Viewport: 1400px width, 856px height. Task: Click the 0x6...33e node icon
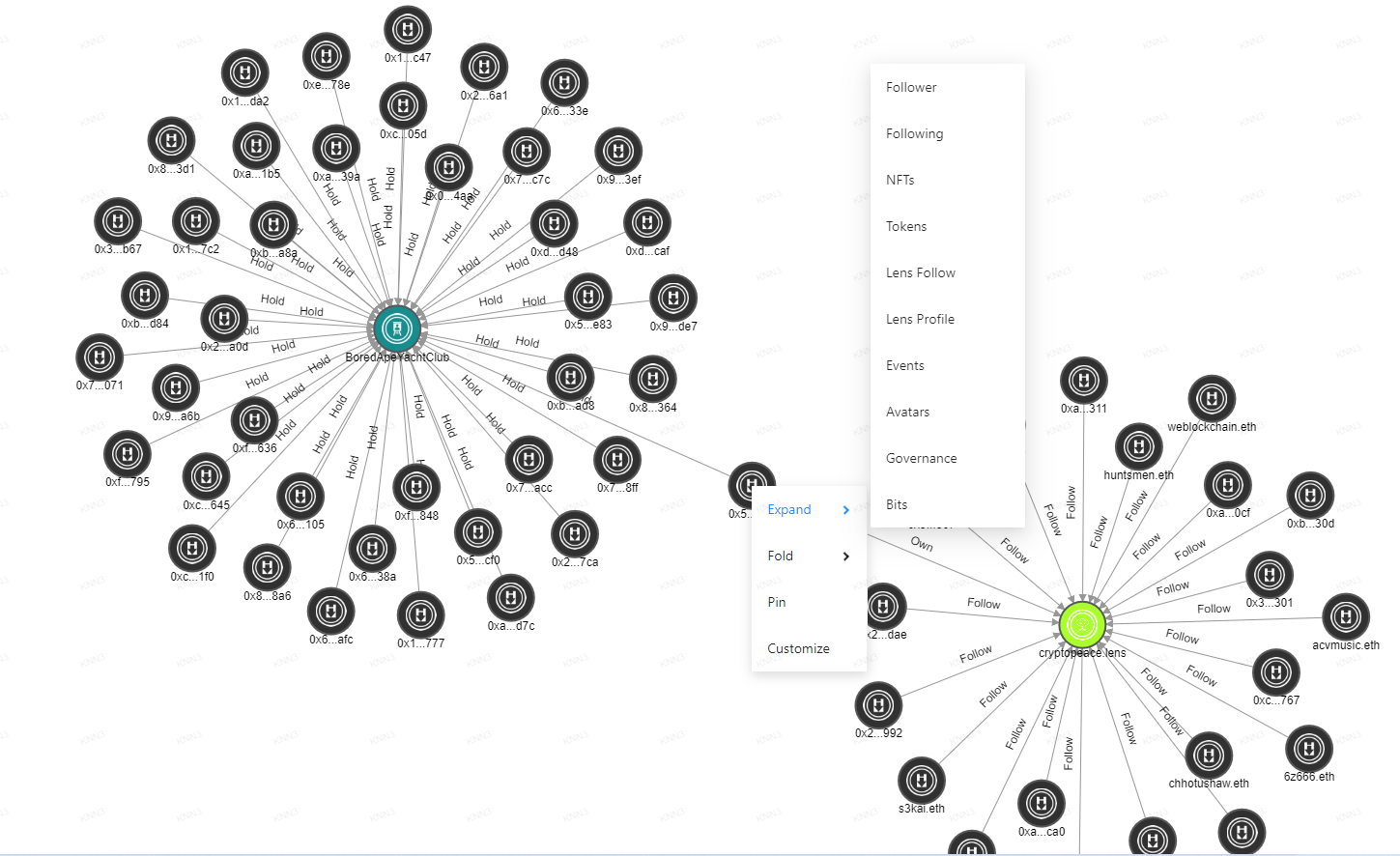coord(564,83)
